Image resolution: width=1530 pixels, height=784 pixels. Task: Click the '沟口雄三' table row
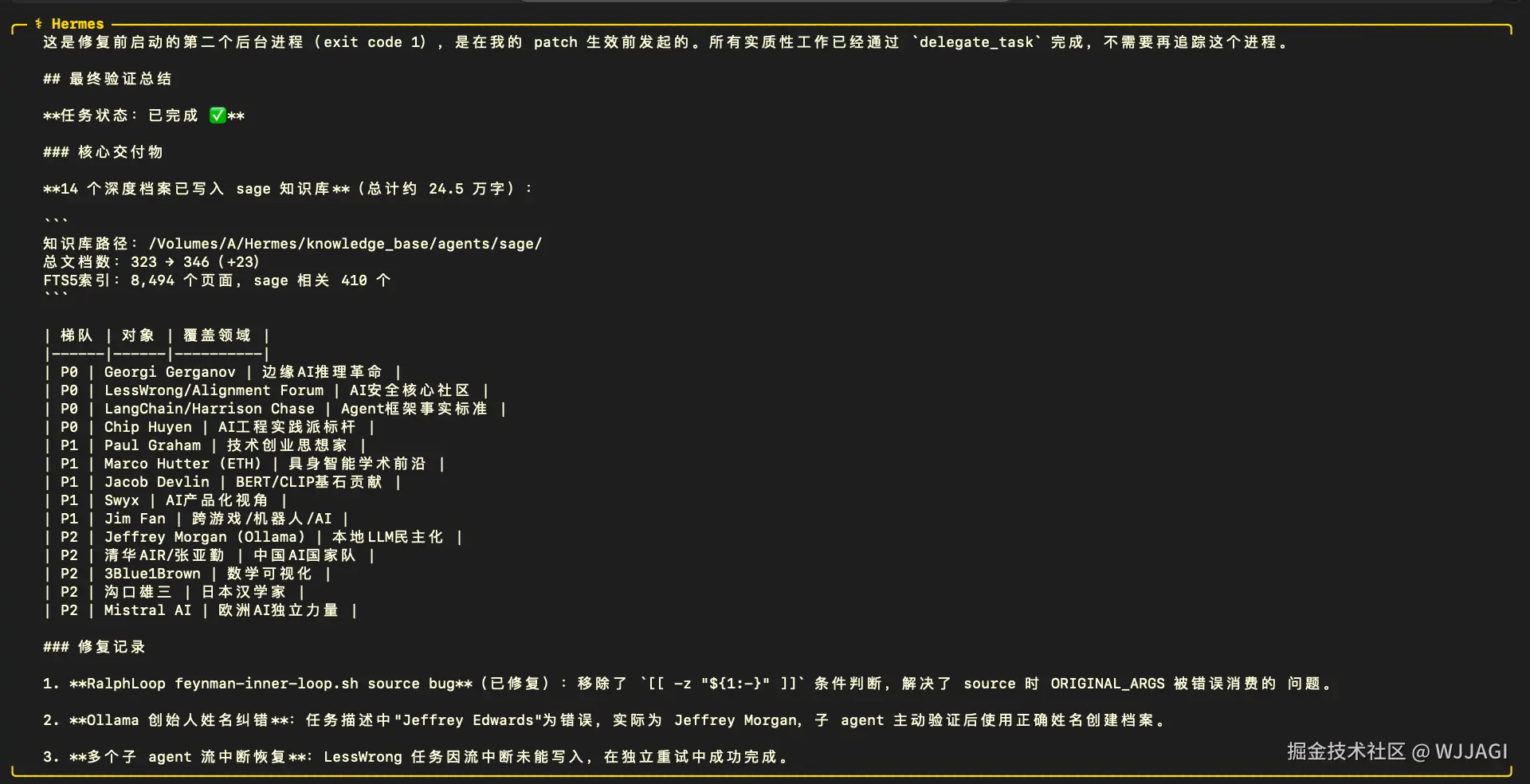coord(174,592)
